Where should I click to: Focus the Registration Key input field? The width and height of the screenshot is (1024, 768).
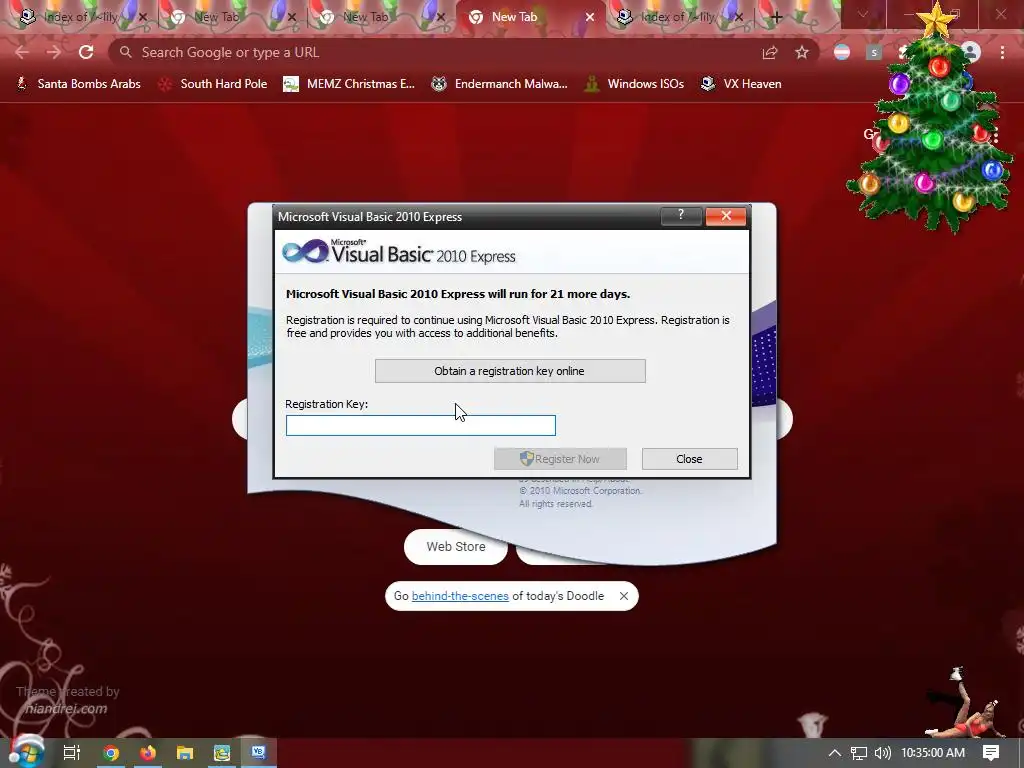click(x=421, y=426)
